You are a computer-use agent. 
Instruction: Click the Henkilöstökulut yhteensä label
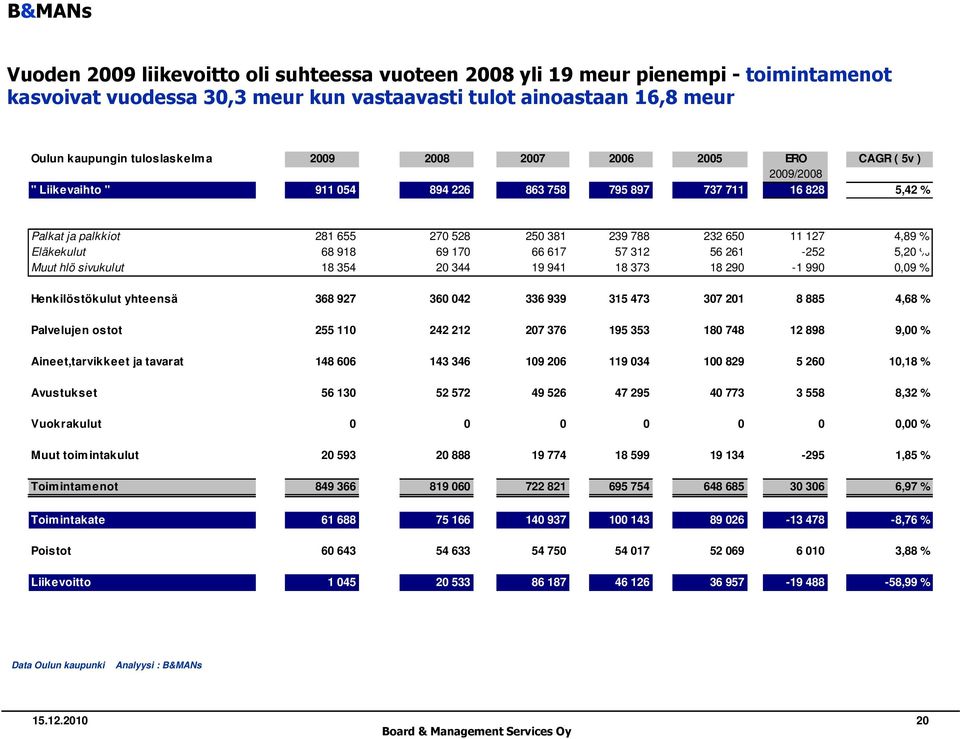104,299
